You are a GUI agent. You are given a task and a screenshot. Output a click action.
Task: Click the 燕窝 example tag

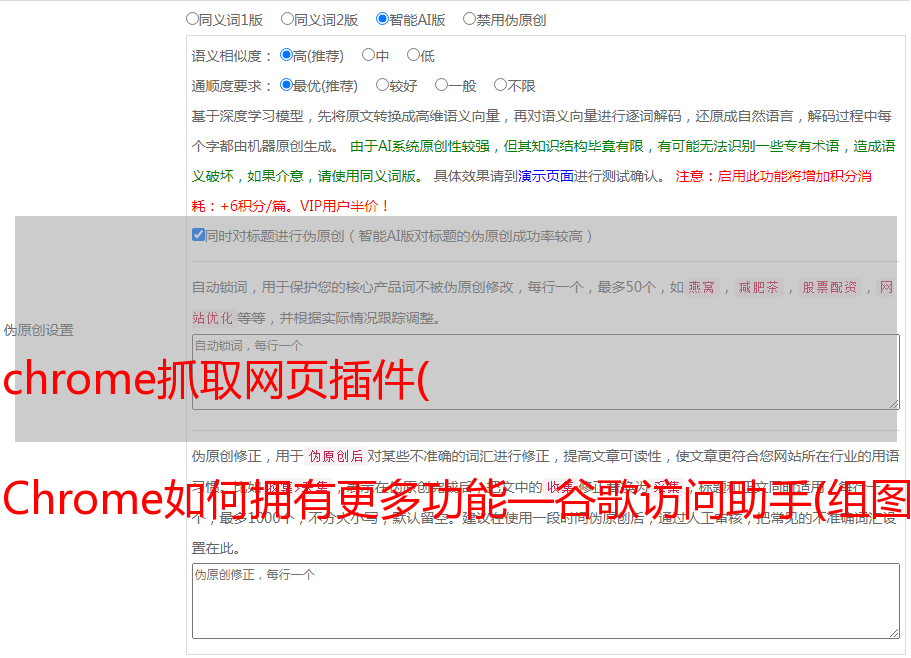[702, 287]
